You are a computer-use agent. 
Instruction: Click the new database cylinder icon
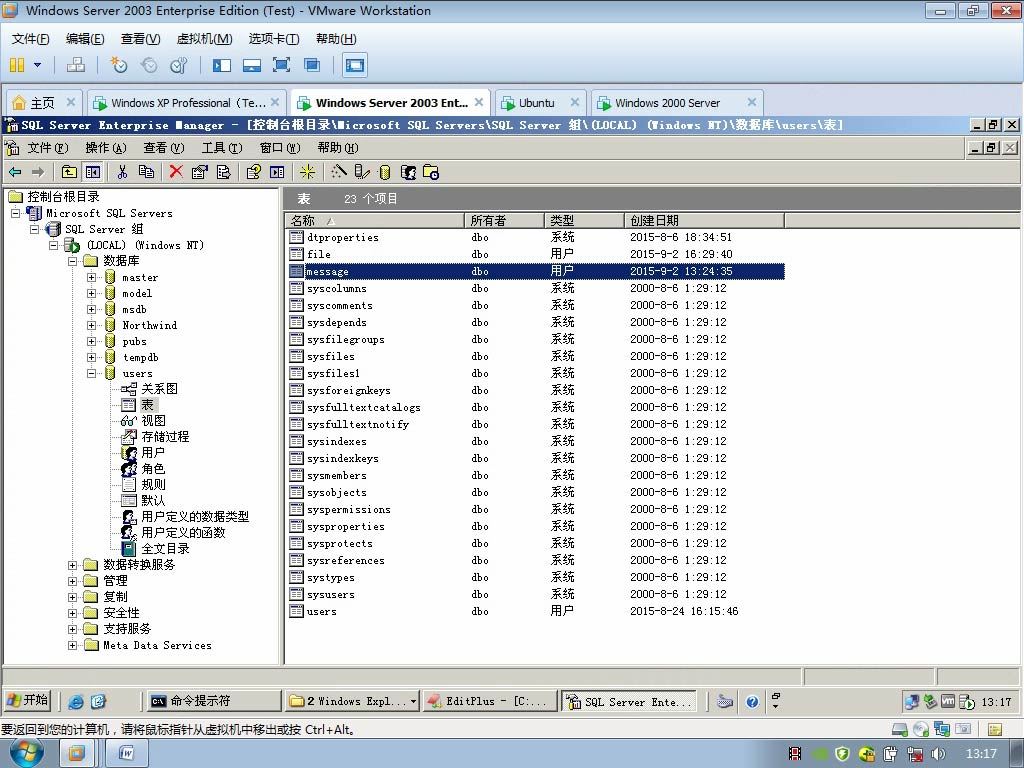[385, 172]
